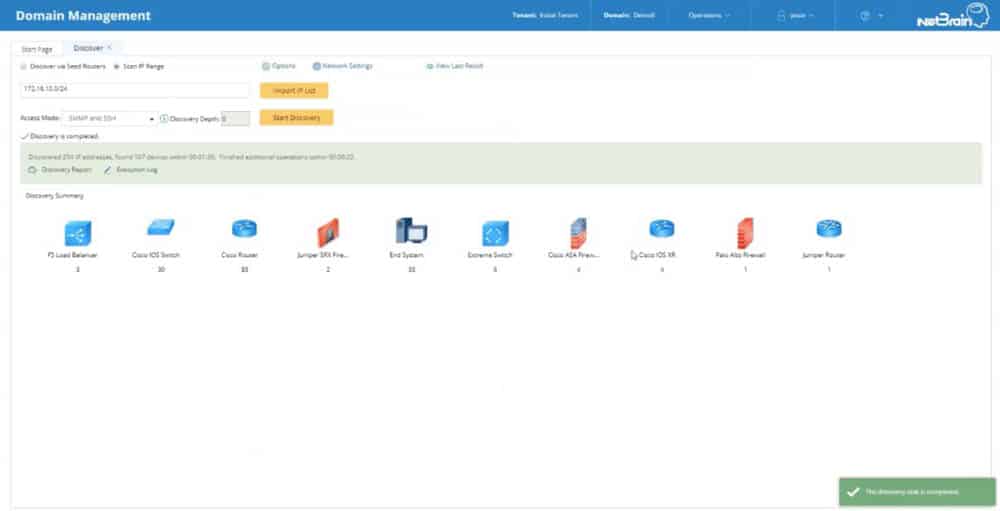Click the discovery completed notification toast
This screenshot has height=511, width=1000.
(917, 492)
